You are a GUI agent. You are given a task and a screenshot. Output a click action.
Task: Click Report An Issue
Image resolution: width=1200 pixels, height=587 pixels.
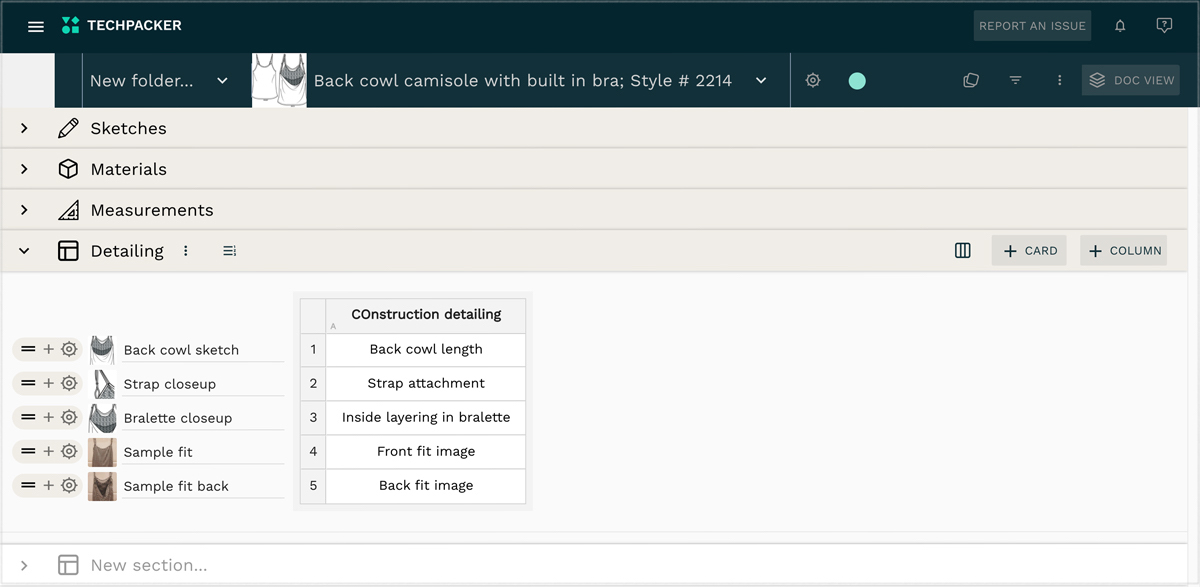tap(1032, 26)
